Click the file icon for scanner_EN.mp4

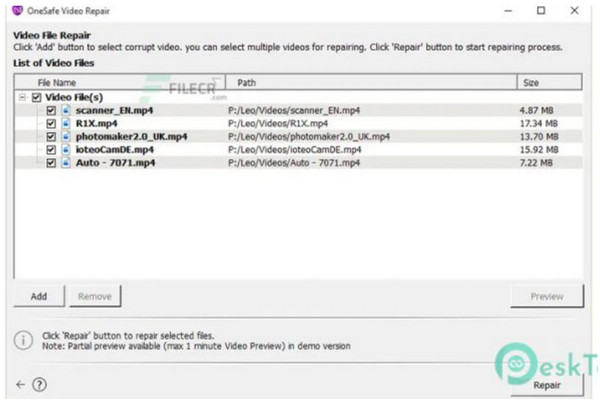pyautogui.click(x=66, y=110)
